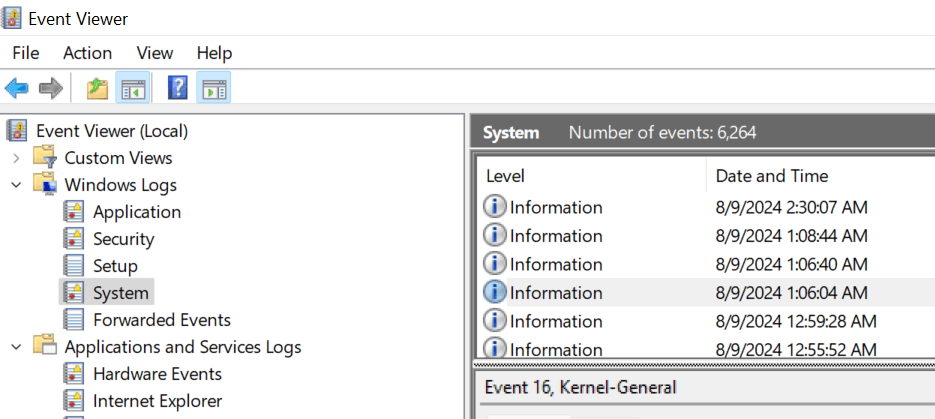Open the Hardware Events label
Screen dimensions: 935x419
click(x=157, y=374)
